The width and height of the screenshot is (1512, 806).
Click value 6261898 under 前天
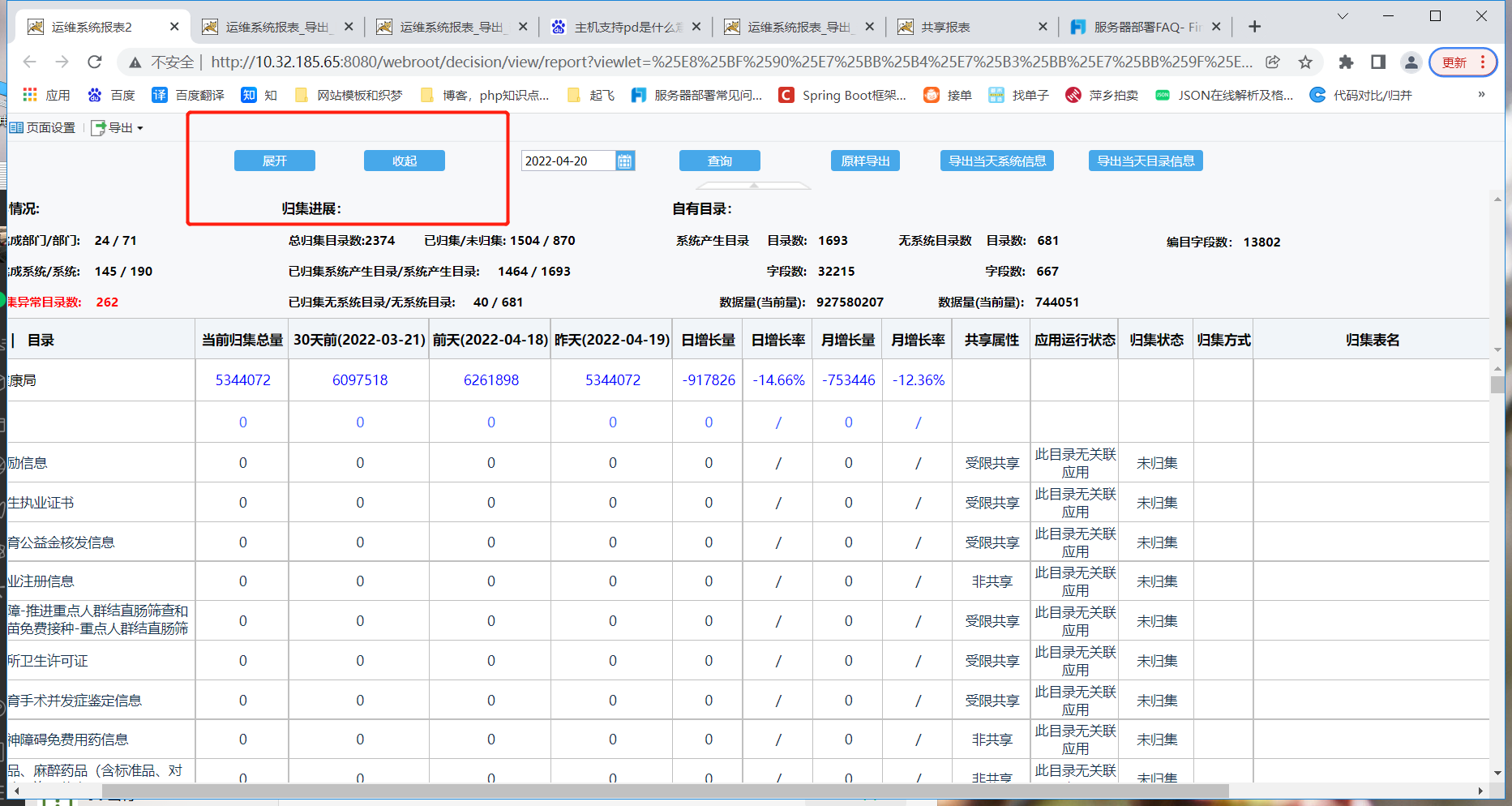pos(490,379)
